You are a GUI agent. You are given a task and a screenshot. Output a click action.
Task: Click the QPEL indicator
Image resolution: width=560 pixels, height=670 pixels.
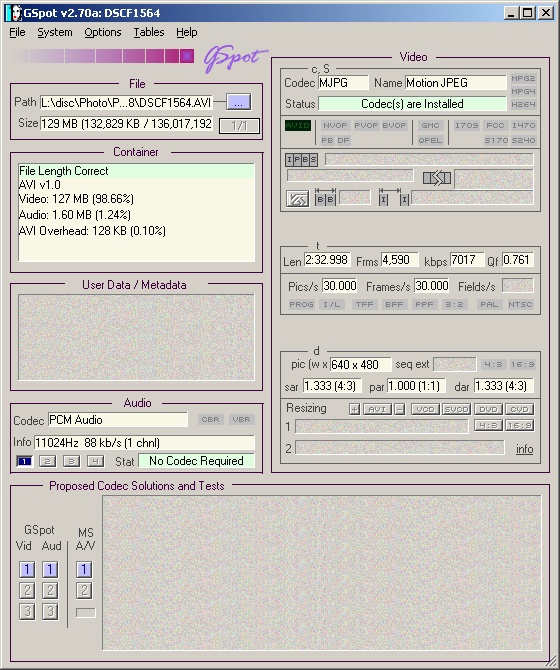coord(430,140)
